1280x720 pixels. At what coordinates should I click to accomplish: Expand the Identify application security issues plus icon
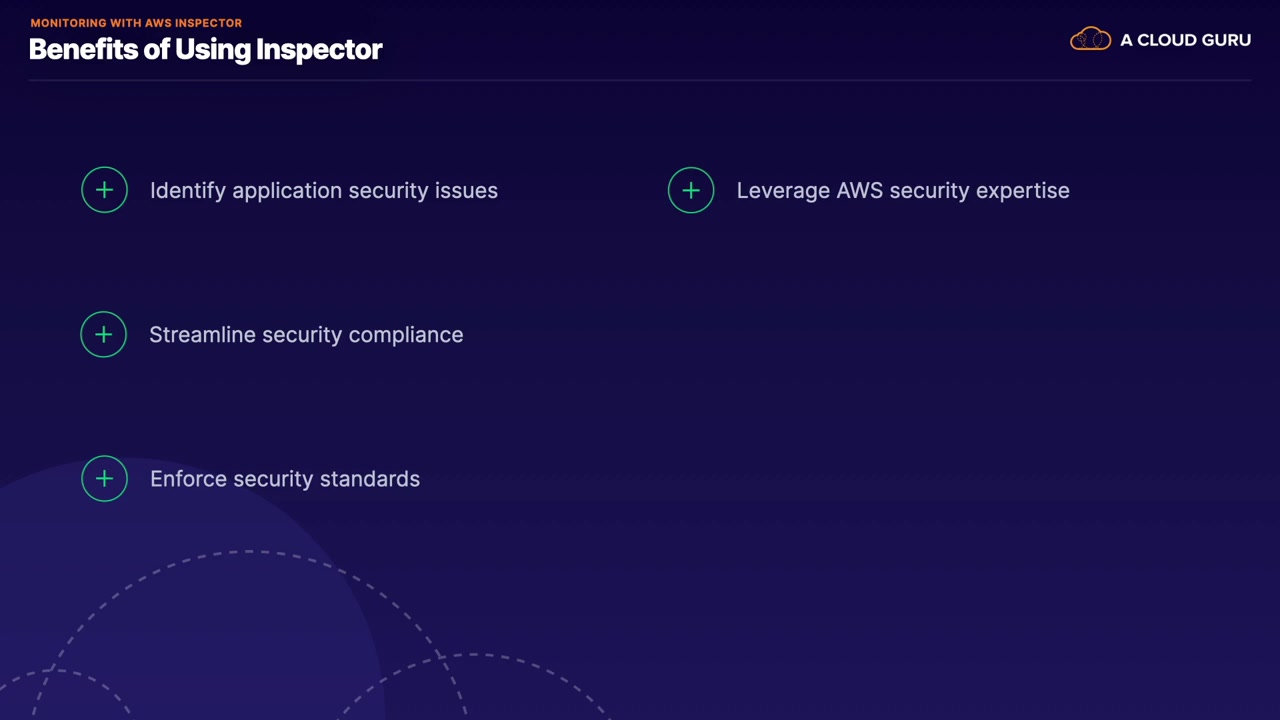104,190
